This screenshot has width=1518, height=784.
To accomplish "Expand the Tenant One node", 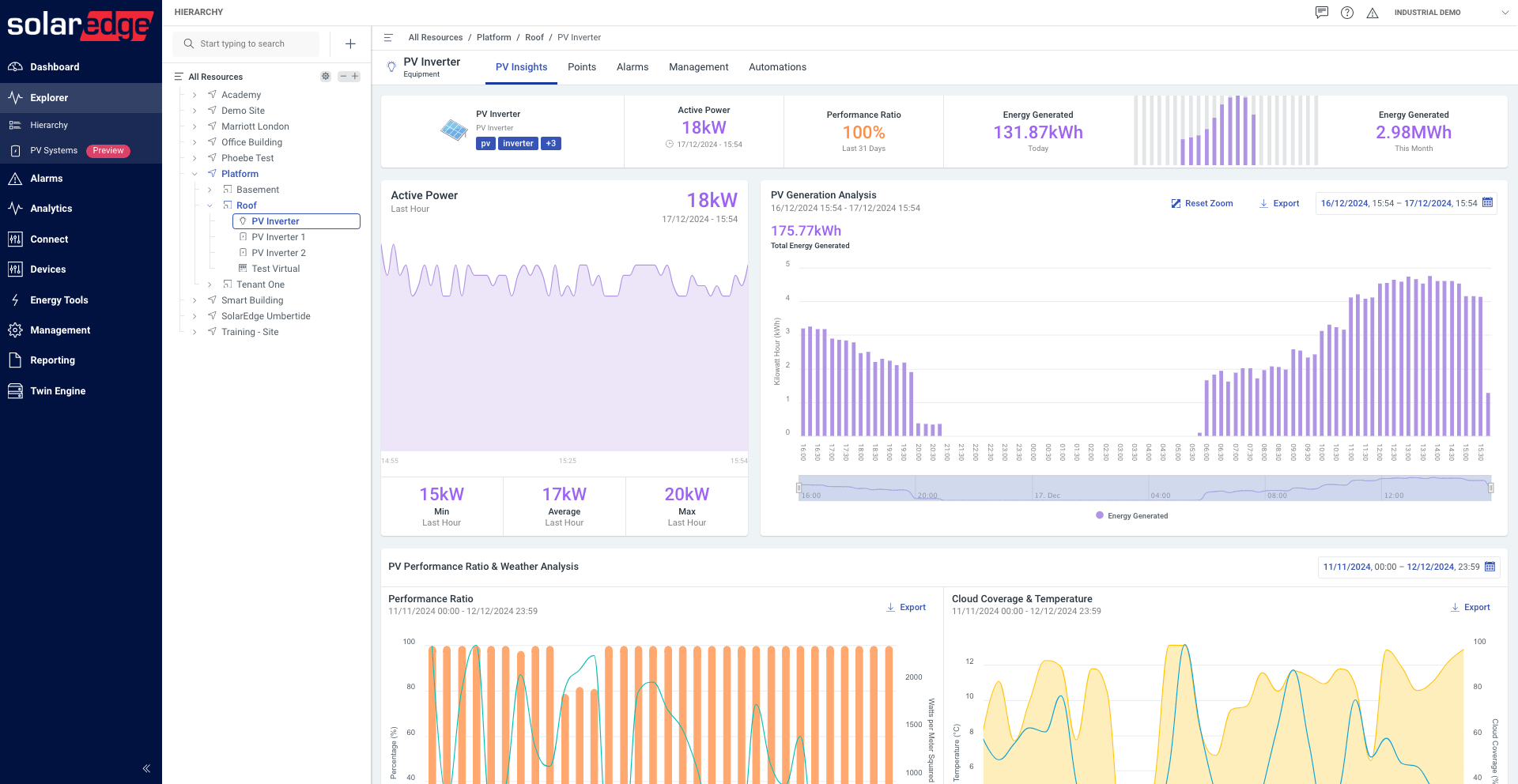I will coord(210,285).
